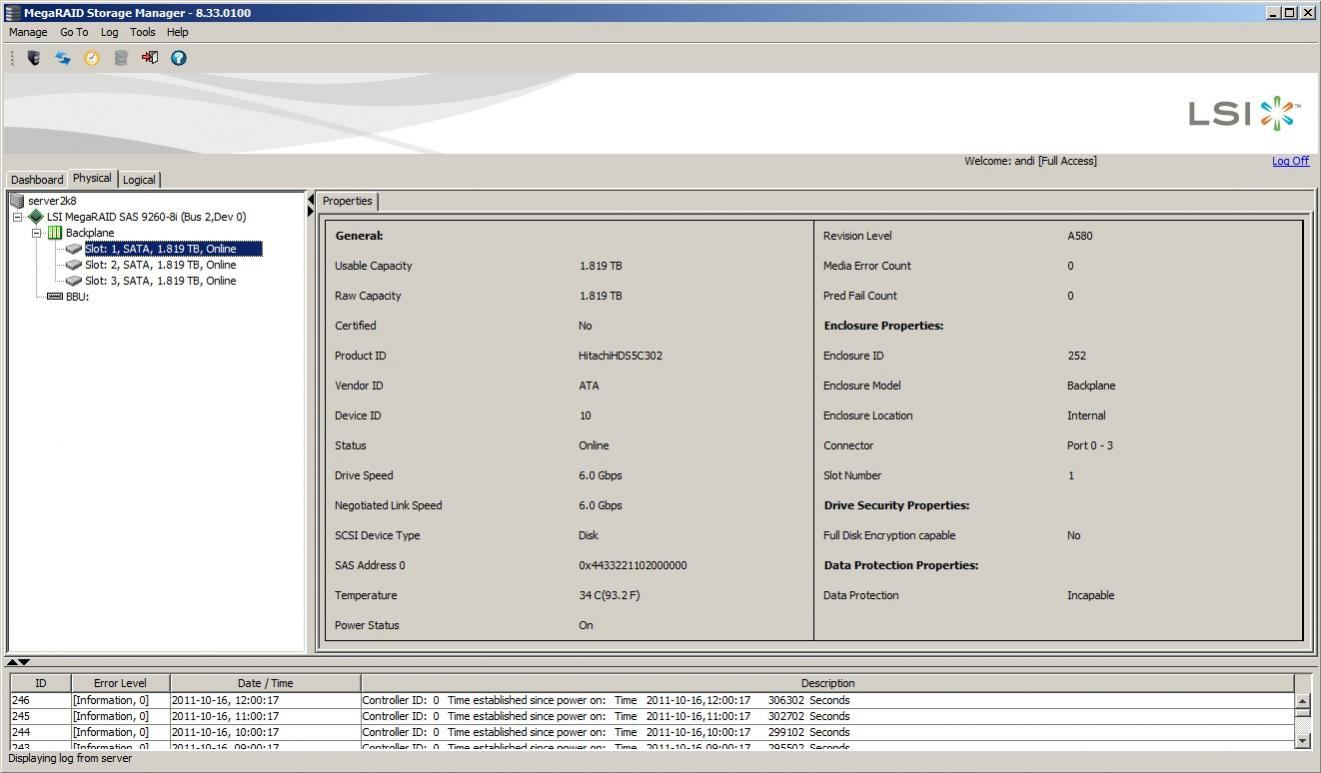The height and width of the screenshot is (773, 1321).
Task: Sort log by Error Level column header
Action: [120, 683]
